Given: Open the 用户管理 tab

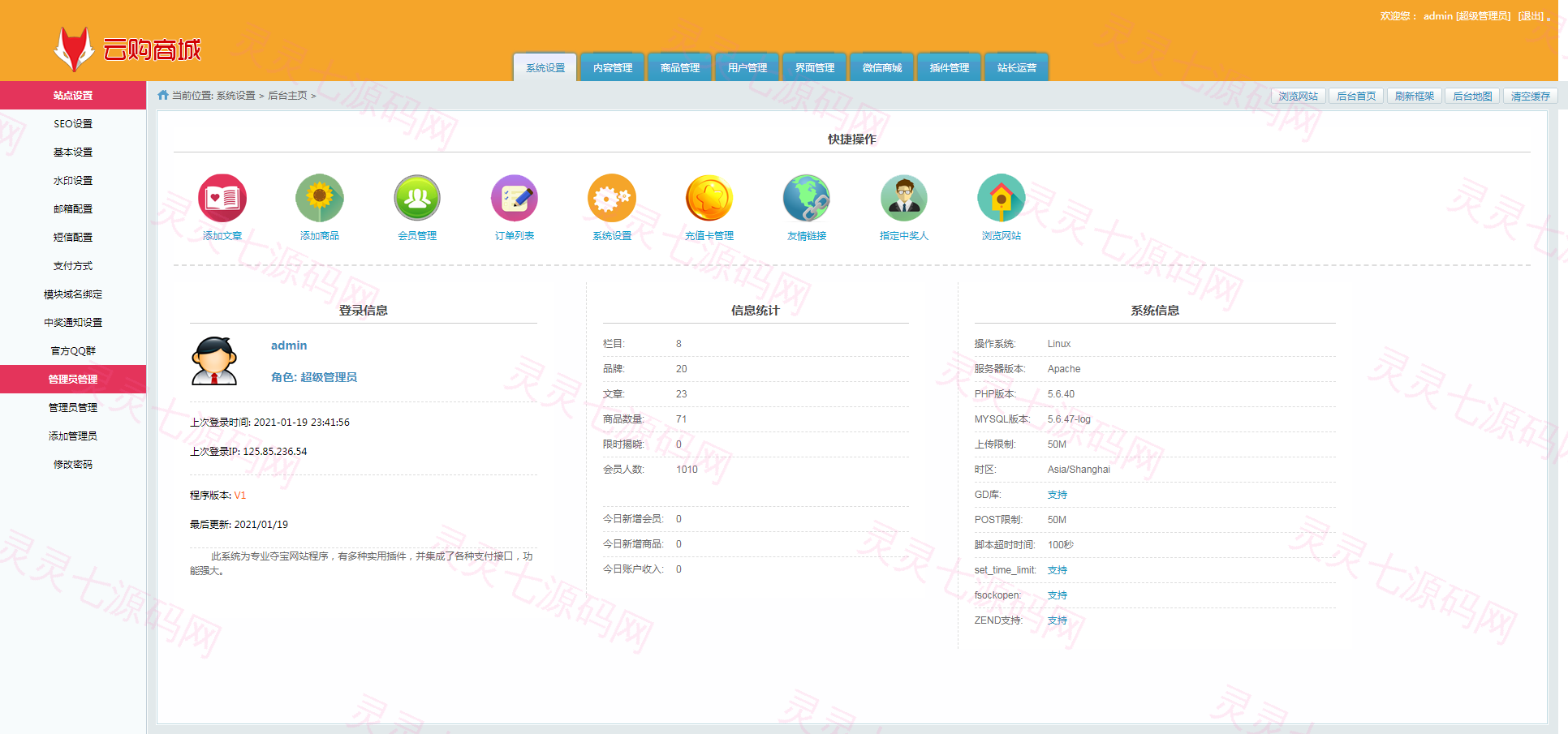Looking at the screenshot, I should [747, 67].
